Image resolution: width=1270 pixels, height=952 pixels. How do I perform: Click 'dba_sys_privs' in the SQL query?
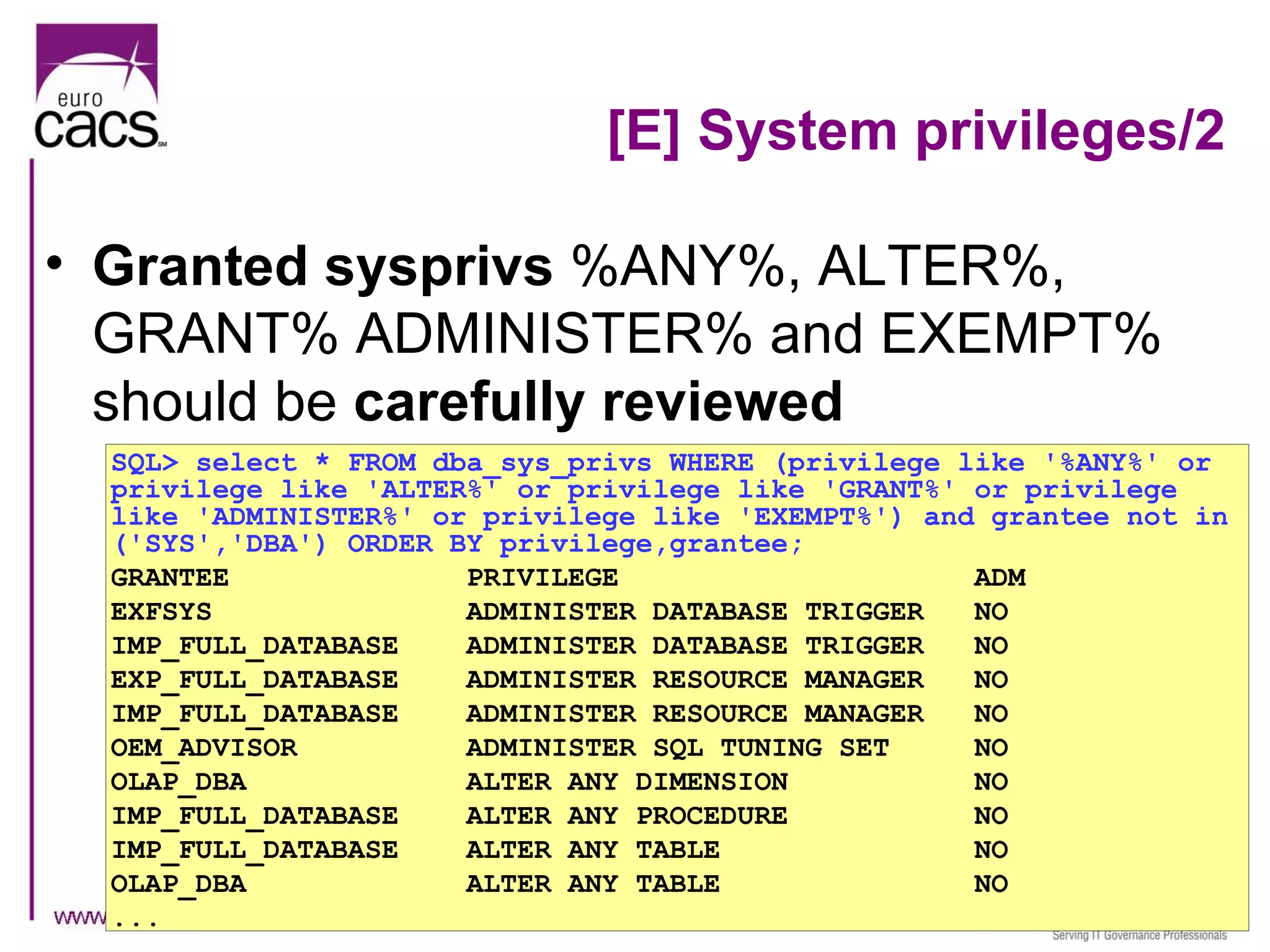tap(542, 464)
